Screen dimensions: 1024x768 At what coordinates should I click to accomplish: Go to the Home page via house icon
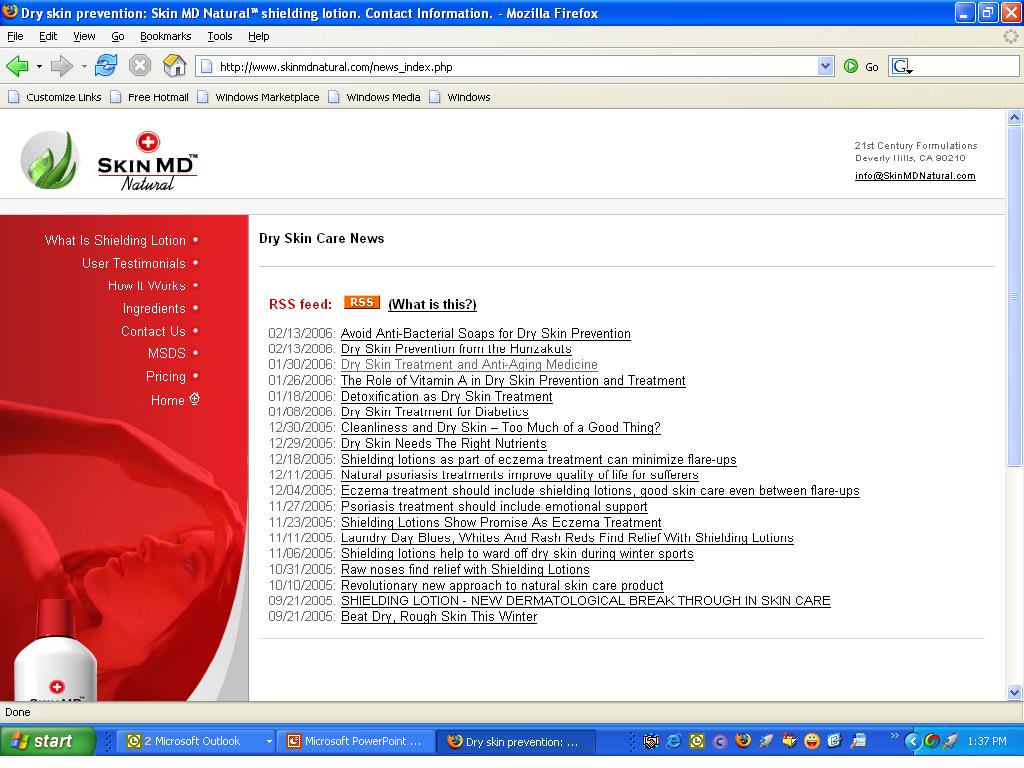point(174,66)
